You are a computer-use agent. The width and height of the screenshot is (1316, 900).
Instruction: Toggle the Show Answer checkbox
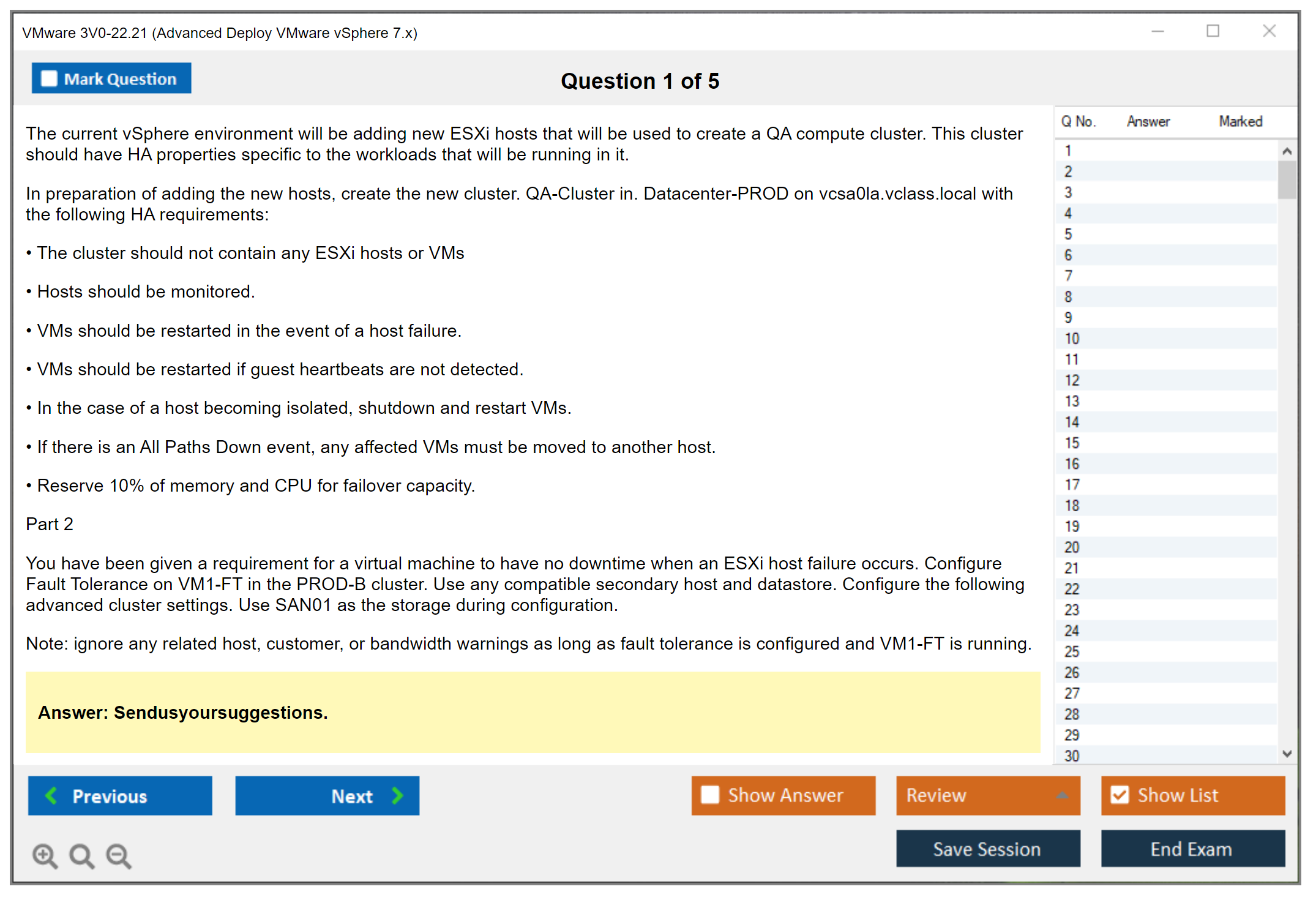point(710,795)
